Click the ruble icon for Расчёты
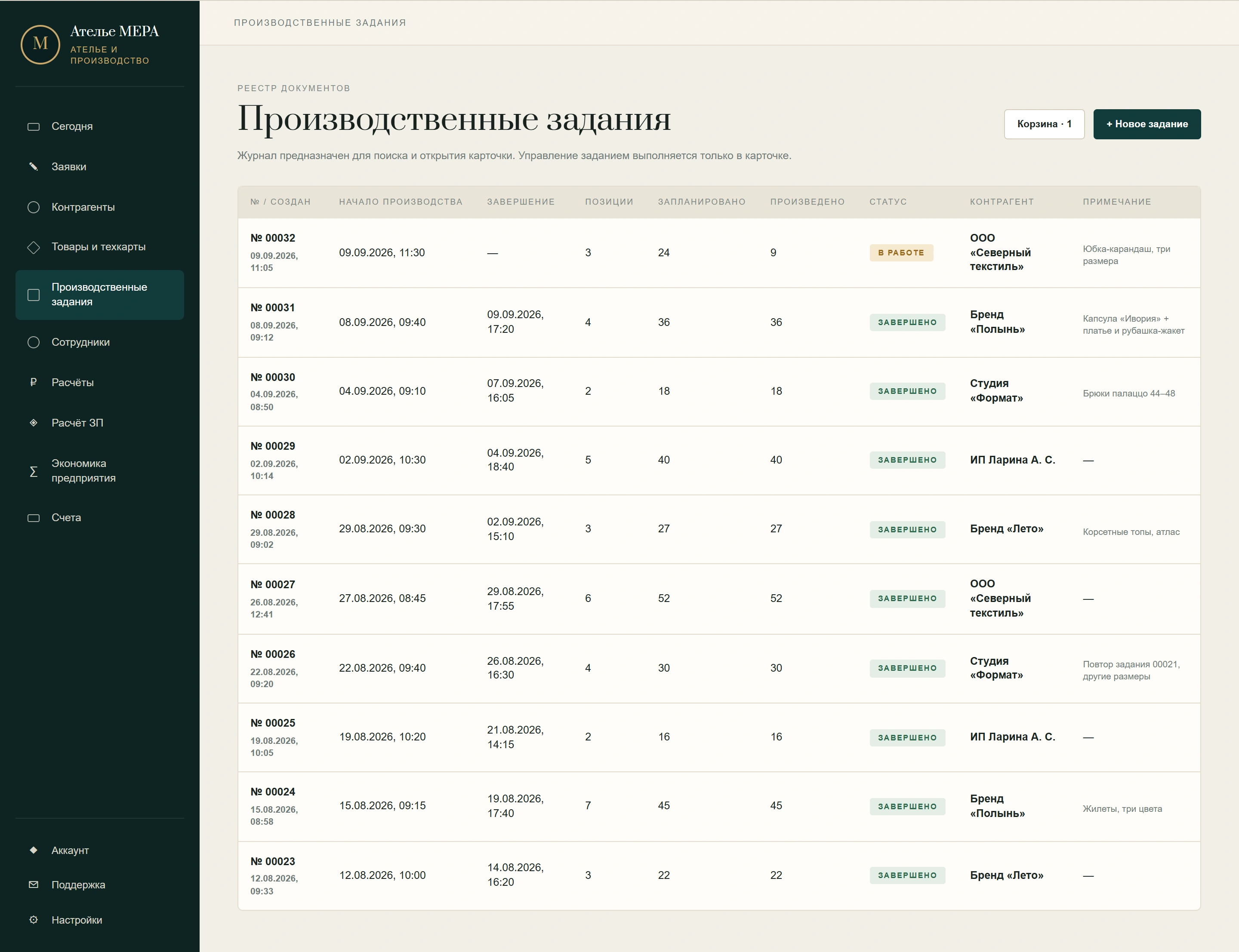Viewport: 1239px width, 952px height. (x=34, y=383)
